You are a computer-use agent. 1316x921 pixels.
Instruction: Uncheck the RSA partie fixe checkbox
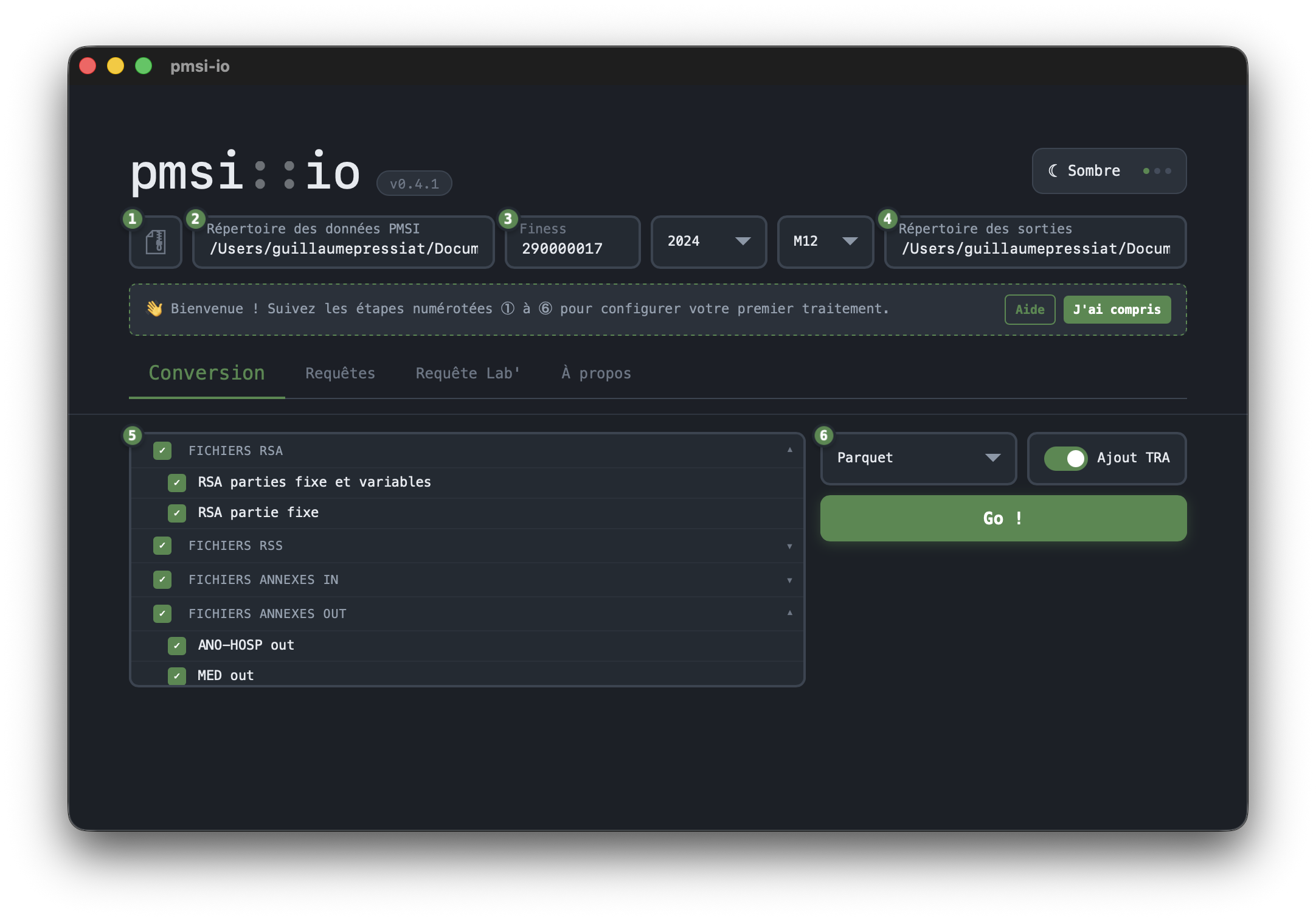tap(177, 513)
